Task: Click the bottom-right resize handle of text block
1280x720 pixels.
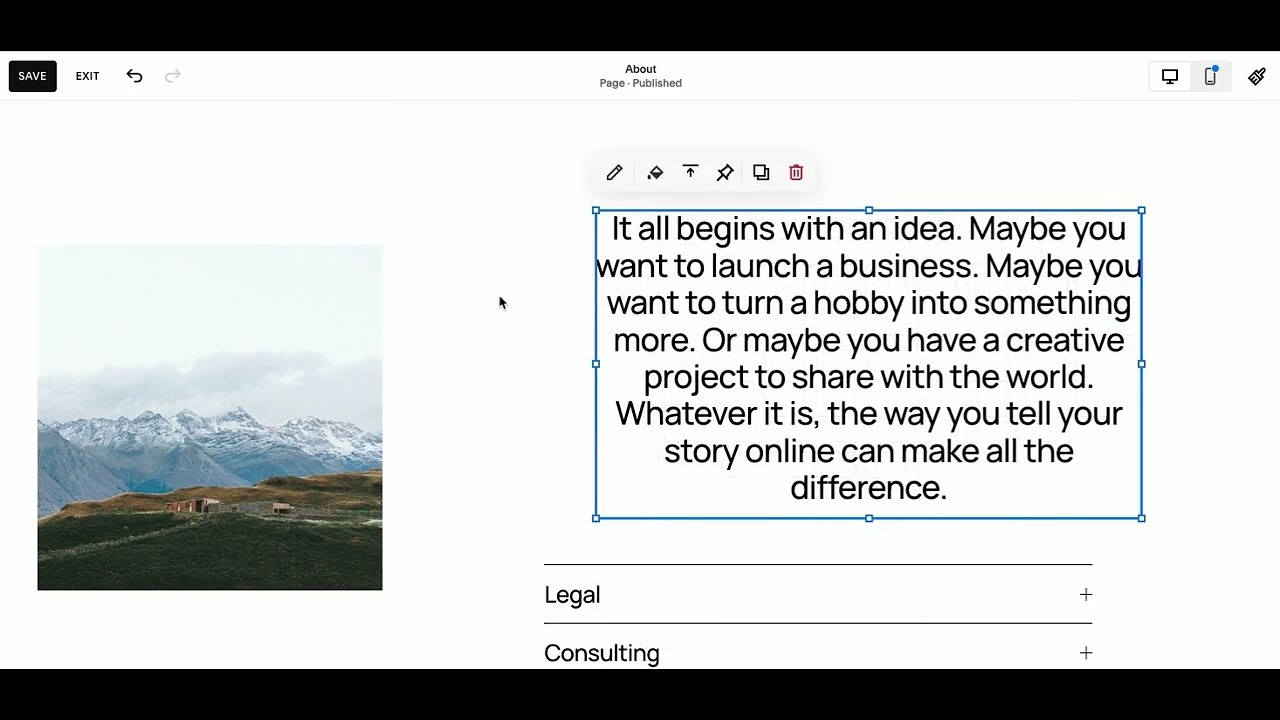Action: [1142, 518]
